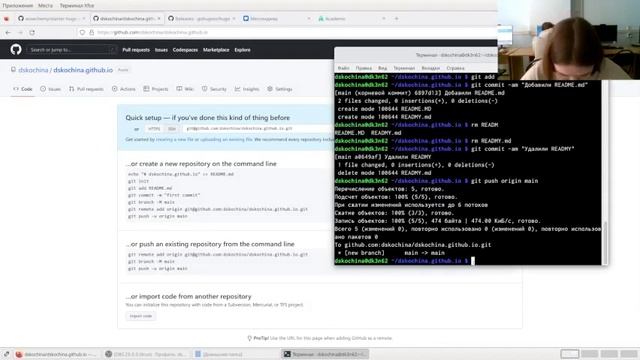
Task: Click the Import code button
Action: tap(141, 316)
